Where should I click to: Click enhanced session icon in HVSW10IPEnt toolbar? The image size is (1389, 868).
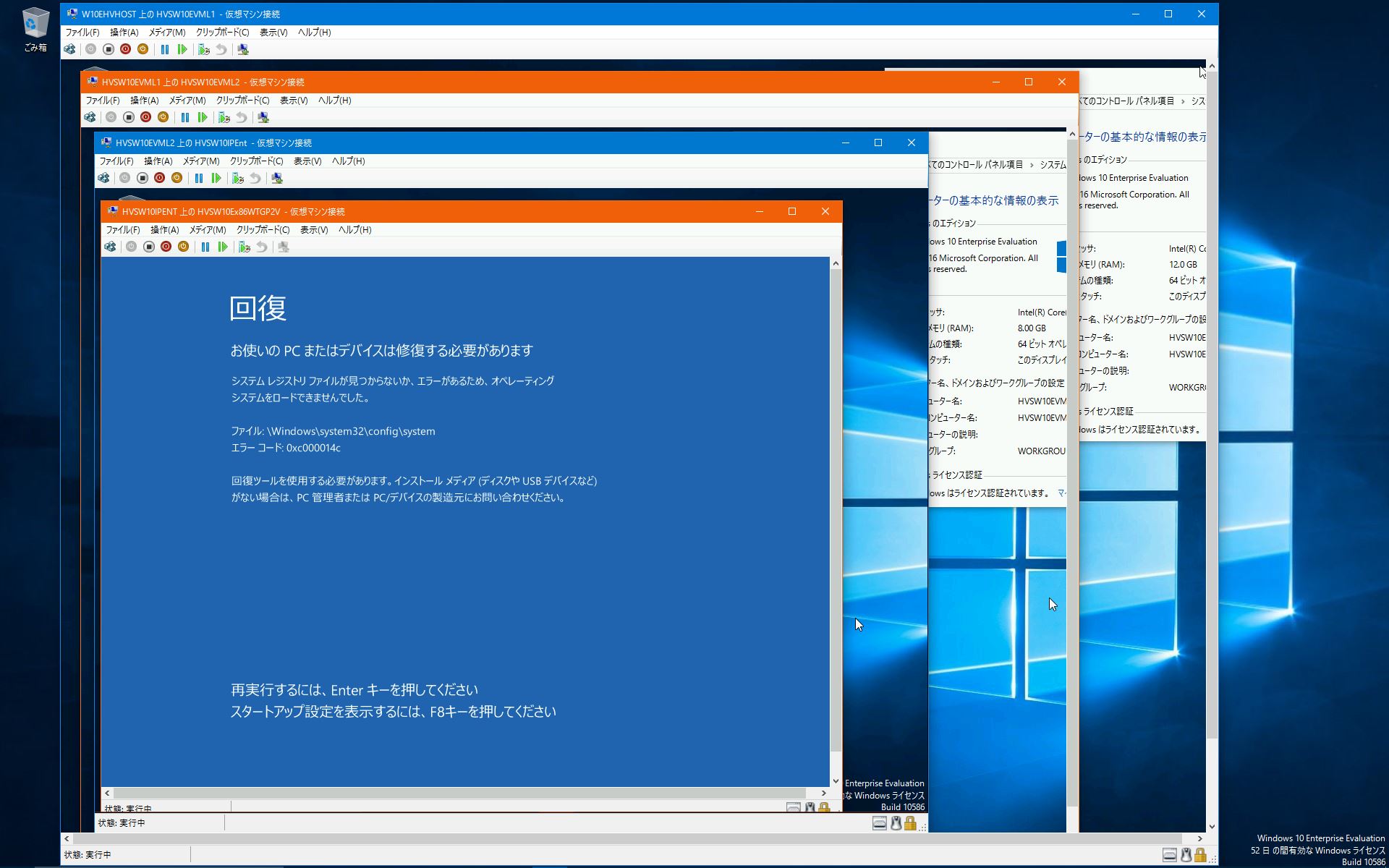[277, 178]
